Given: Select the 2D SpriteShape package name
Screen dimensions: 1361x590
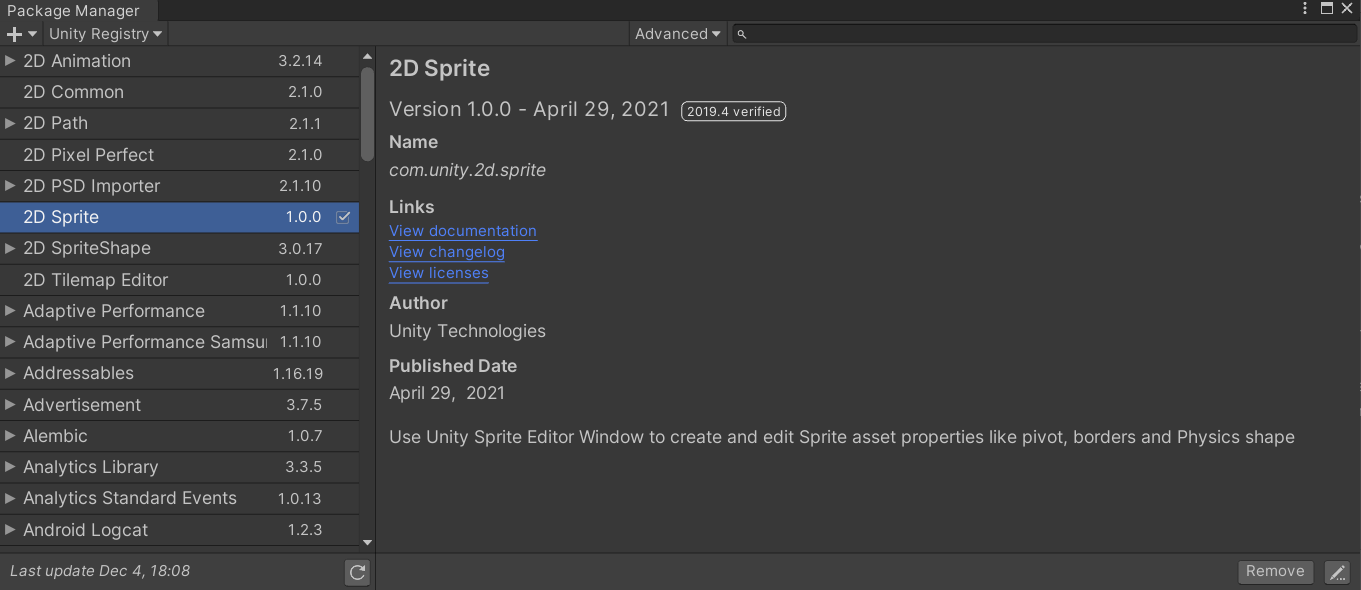Looking at the screenshot, I should pyautogui.click(x=87, y=248).
